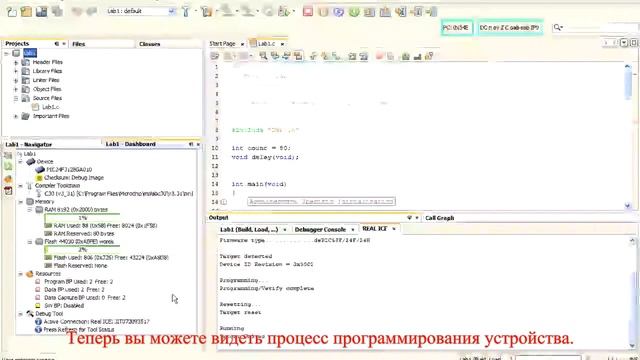This screenshot has width=640, height=360.
Task: Click the Build Project hammer icon
Action: (186, 11)
